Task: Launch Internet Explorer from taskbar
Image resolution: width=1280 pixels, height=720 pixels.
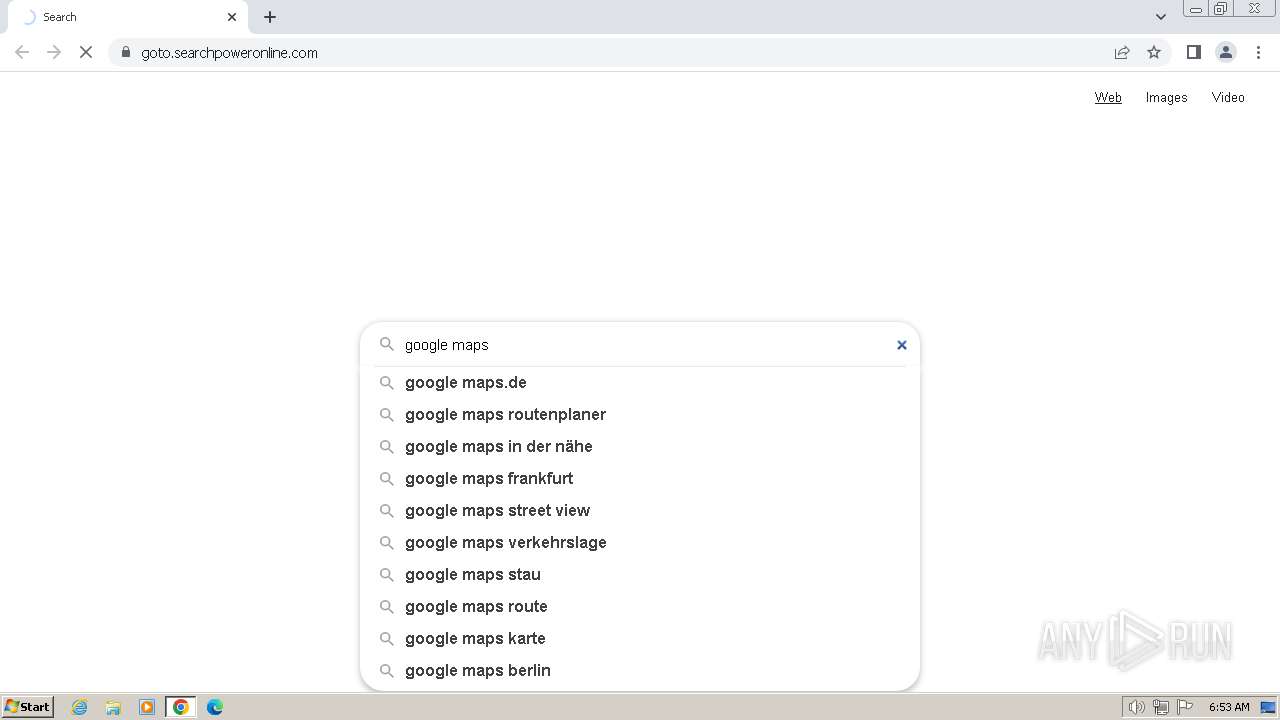Action: [80, 707]
